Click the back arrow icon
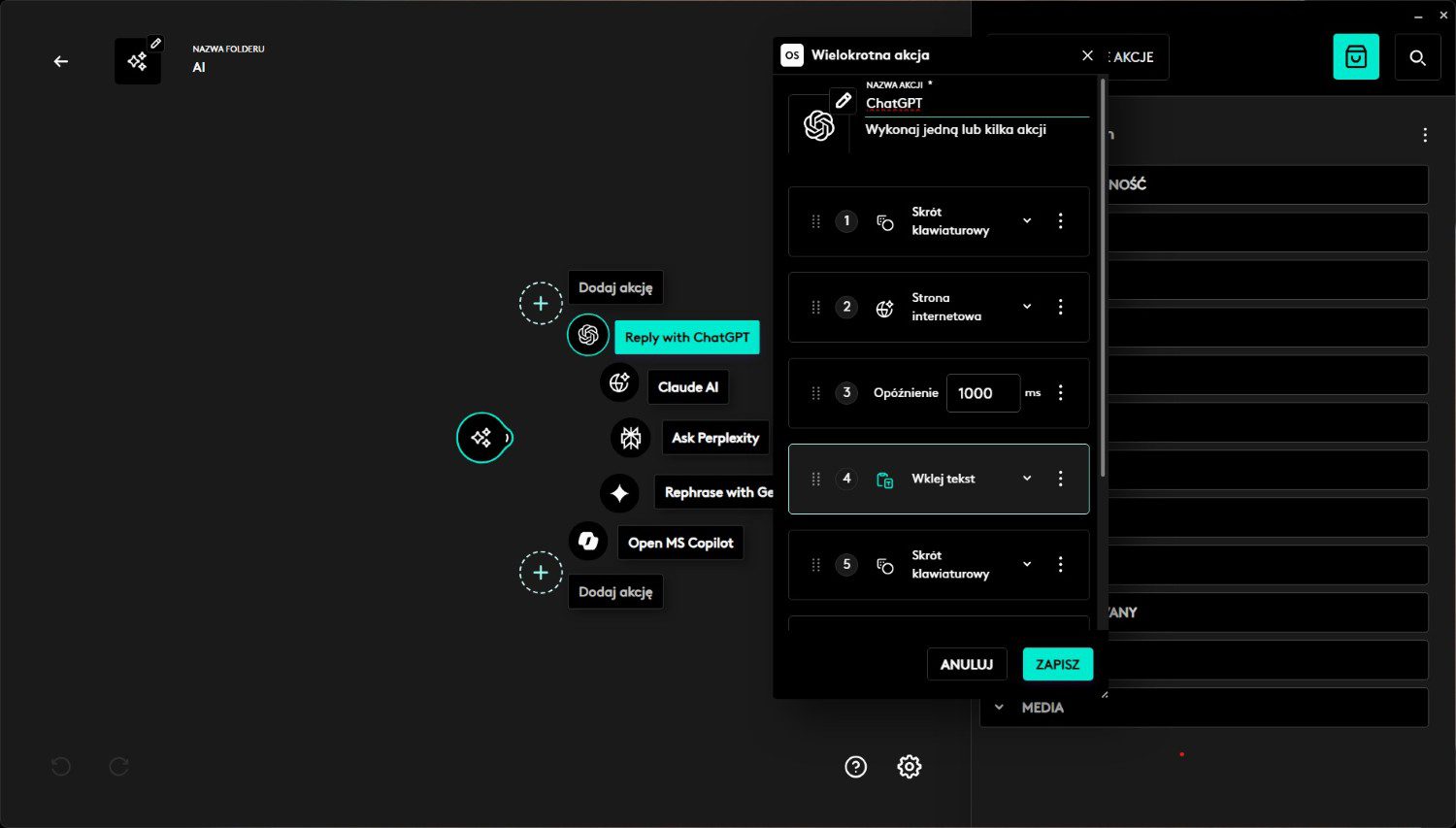 point(60,61)
